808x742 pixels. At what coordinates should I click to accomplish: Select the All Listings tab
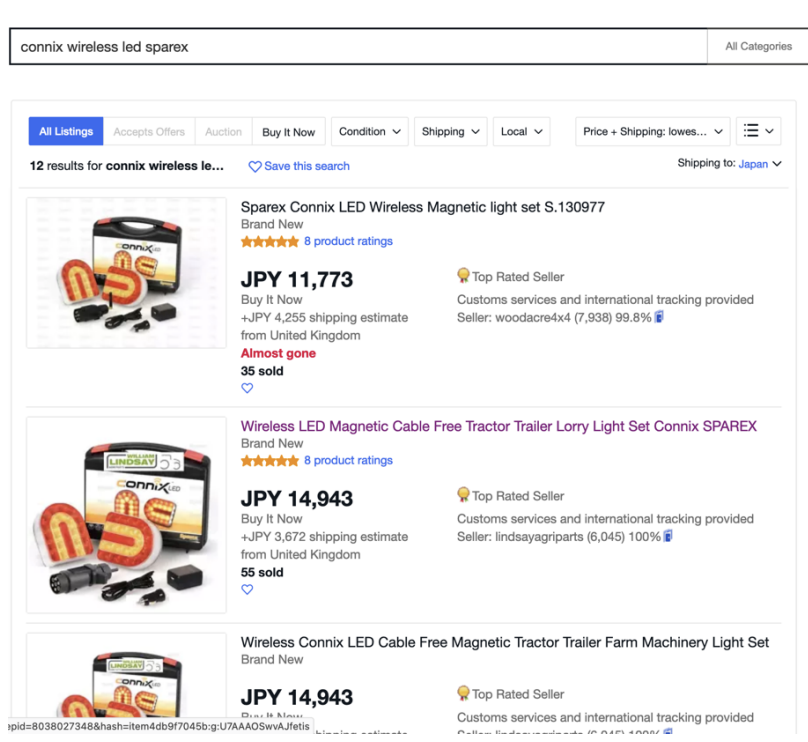[66, 131]
